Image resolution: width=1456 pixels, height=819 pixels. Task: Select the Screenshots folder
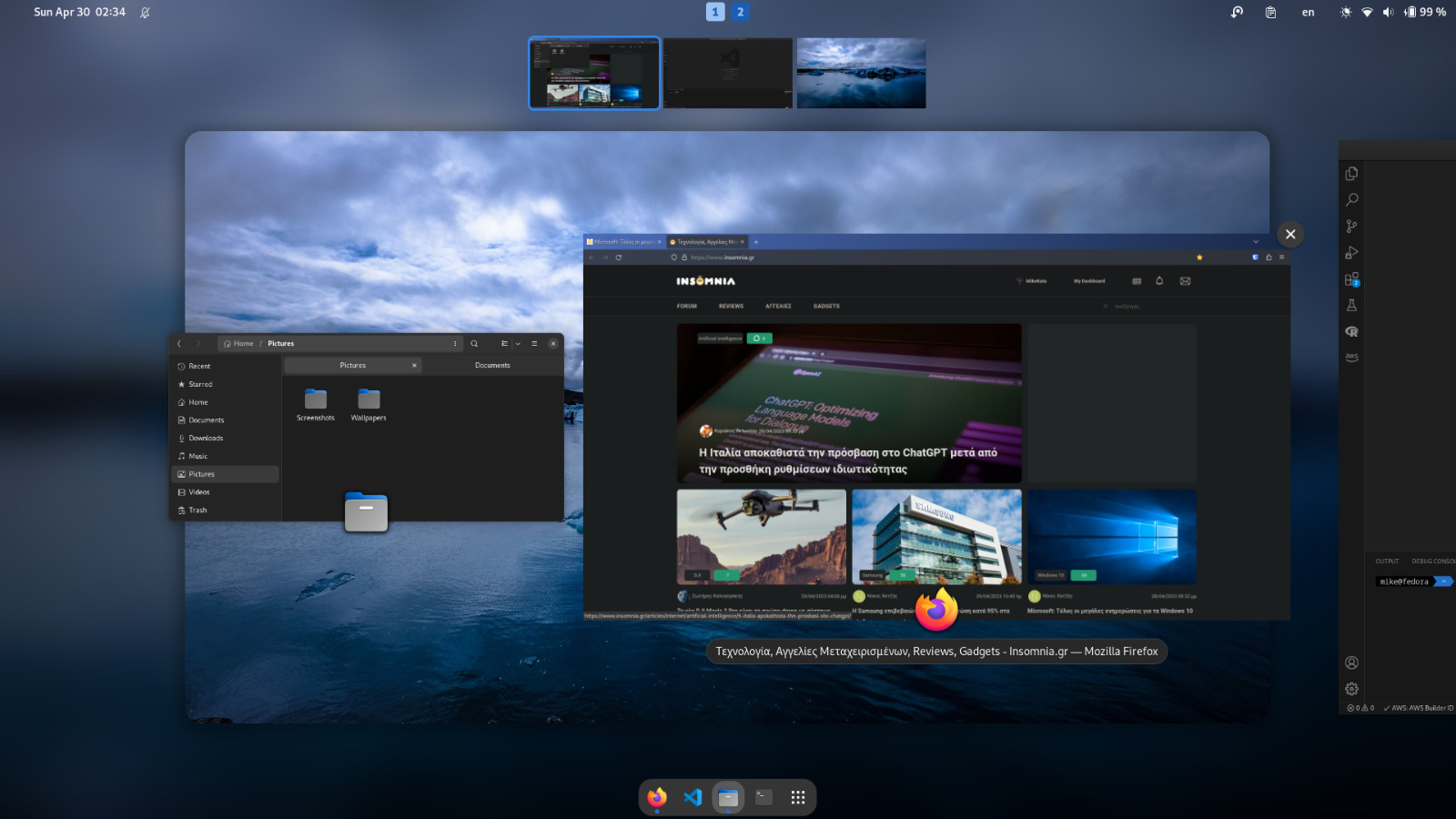(316, 405)
